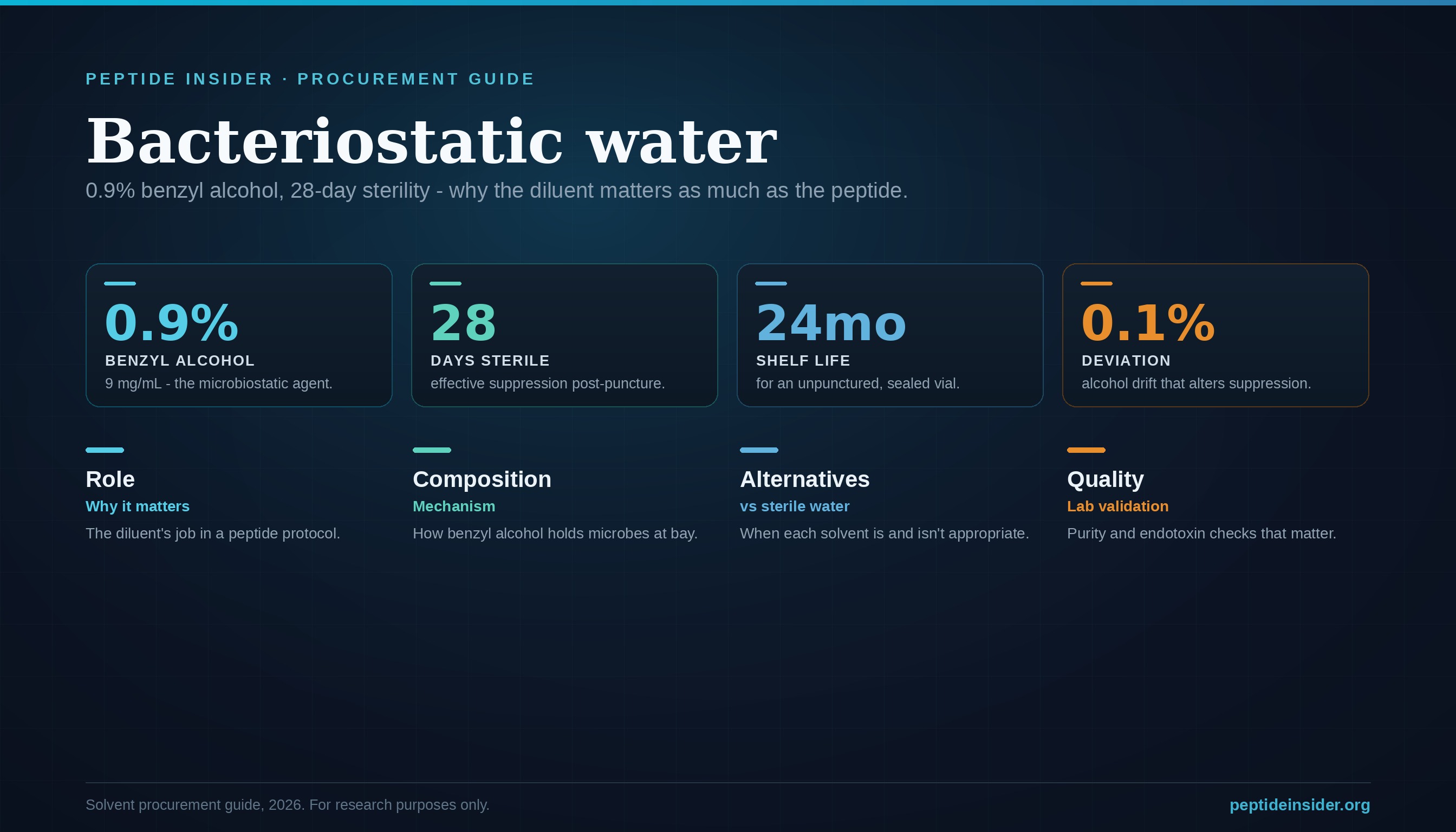Click the SHELF LIFE card label
The image size is (1456, 832).
[803, 361]
